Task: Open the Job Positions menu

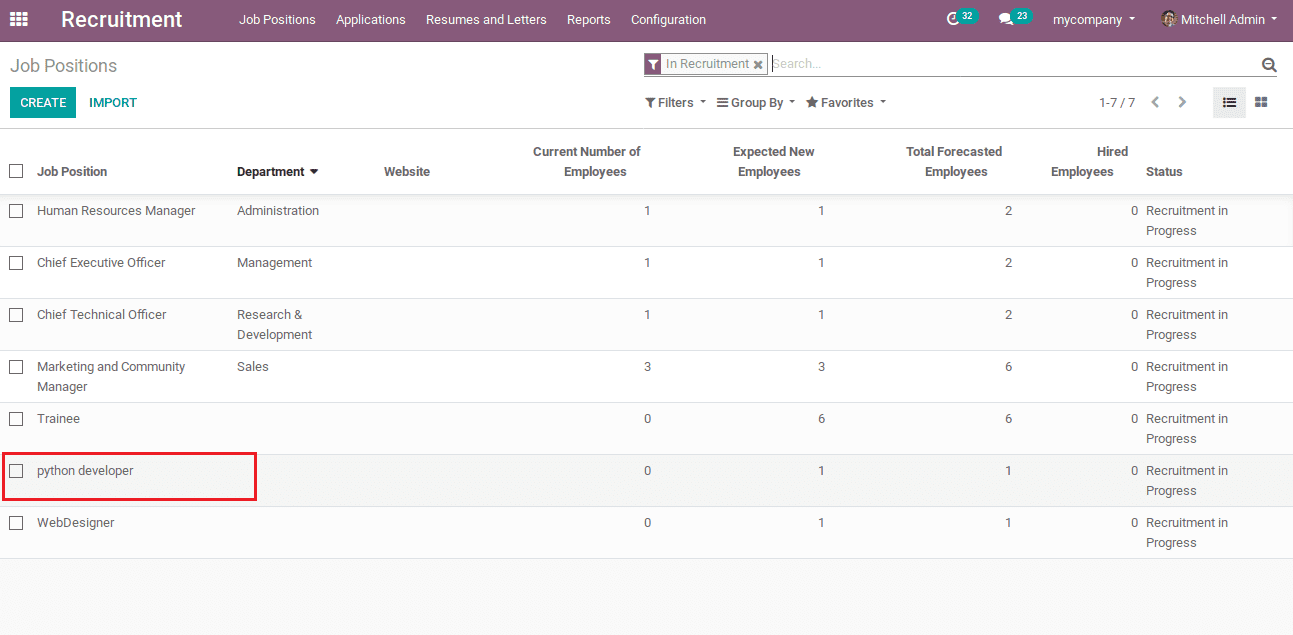Action: [277, 20]
